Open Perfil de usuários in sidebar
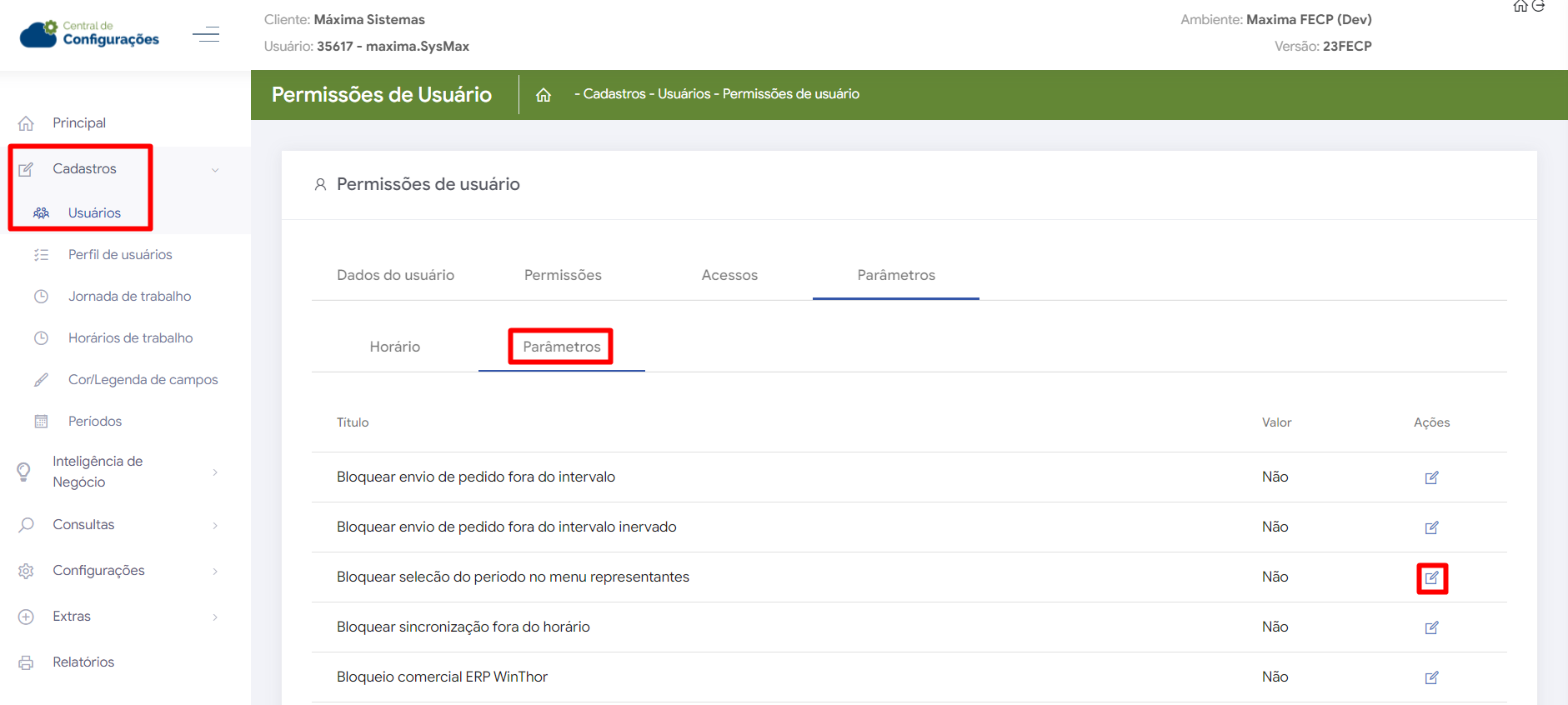 pyautogui.click(x=120, y=255)
